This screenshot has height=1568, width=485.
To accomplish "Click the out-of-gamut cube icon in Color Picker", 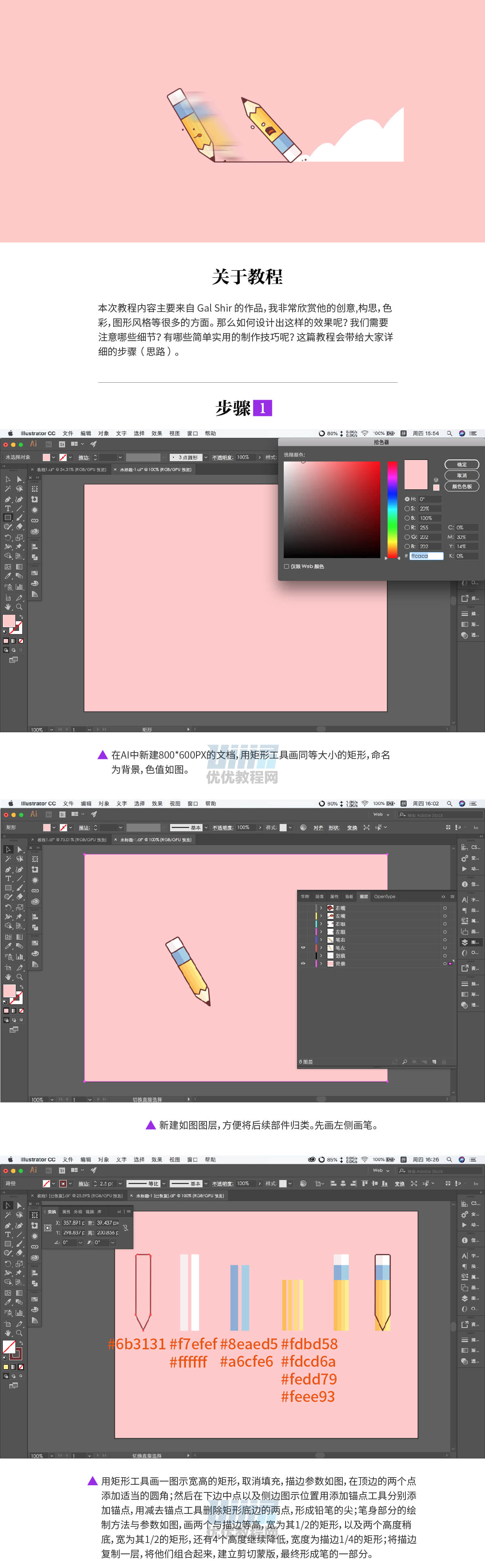I will coord(436,480).
